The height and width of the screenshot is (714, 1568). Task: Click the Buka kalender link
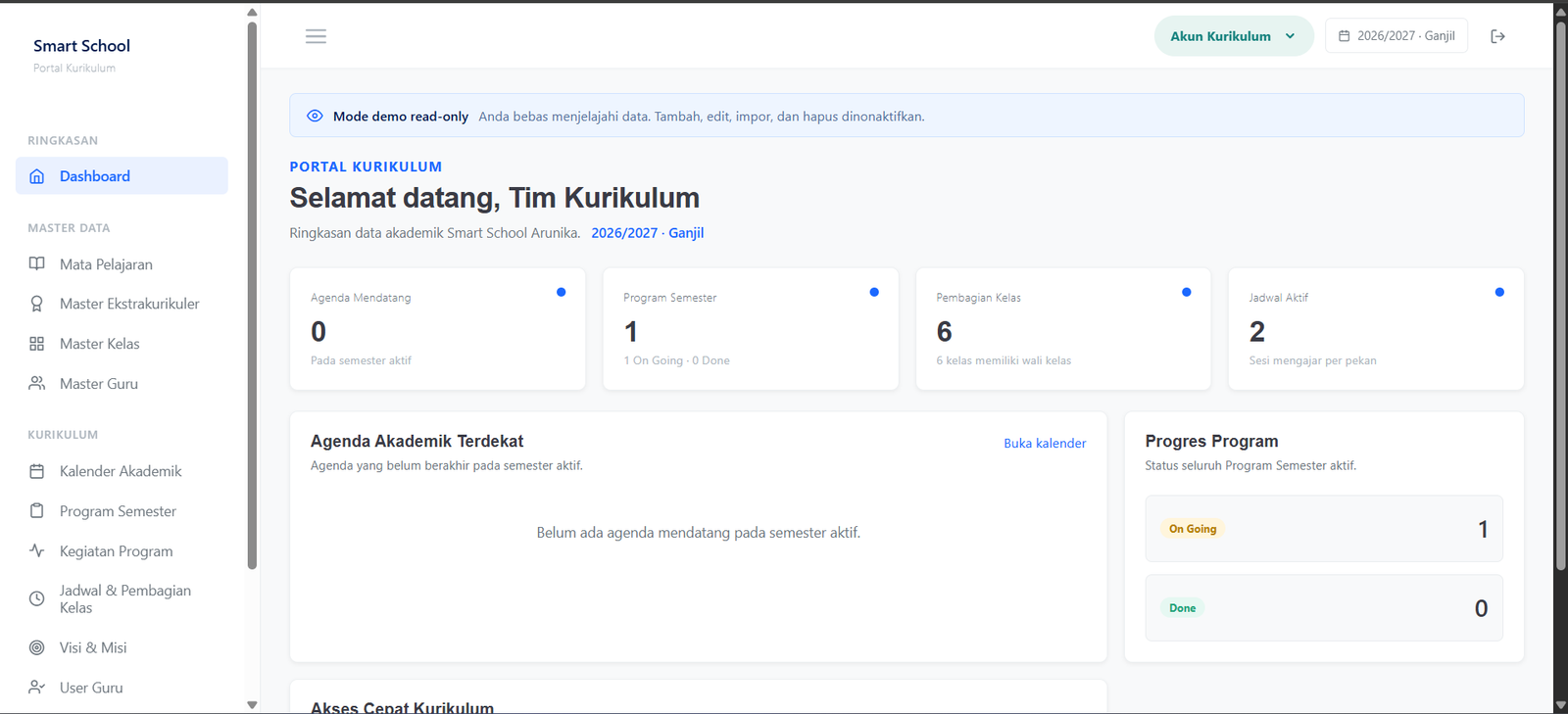(1045, 444)
